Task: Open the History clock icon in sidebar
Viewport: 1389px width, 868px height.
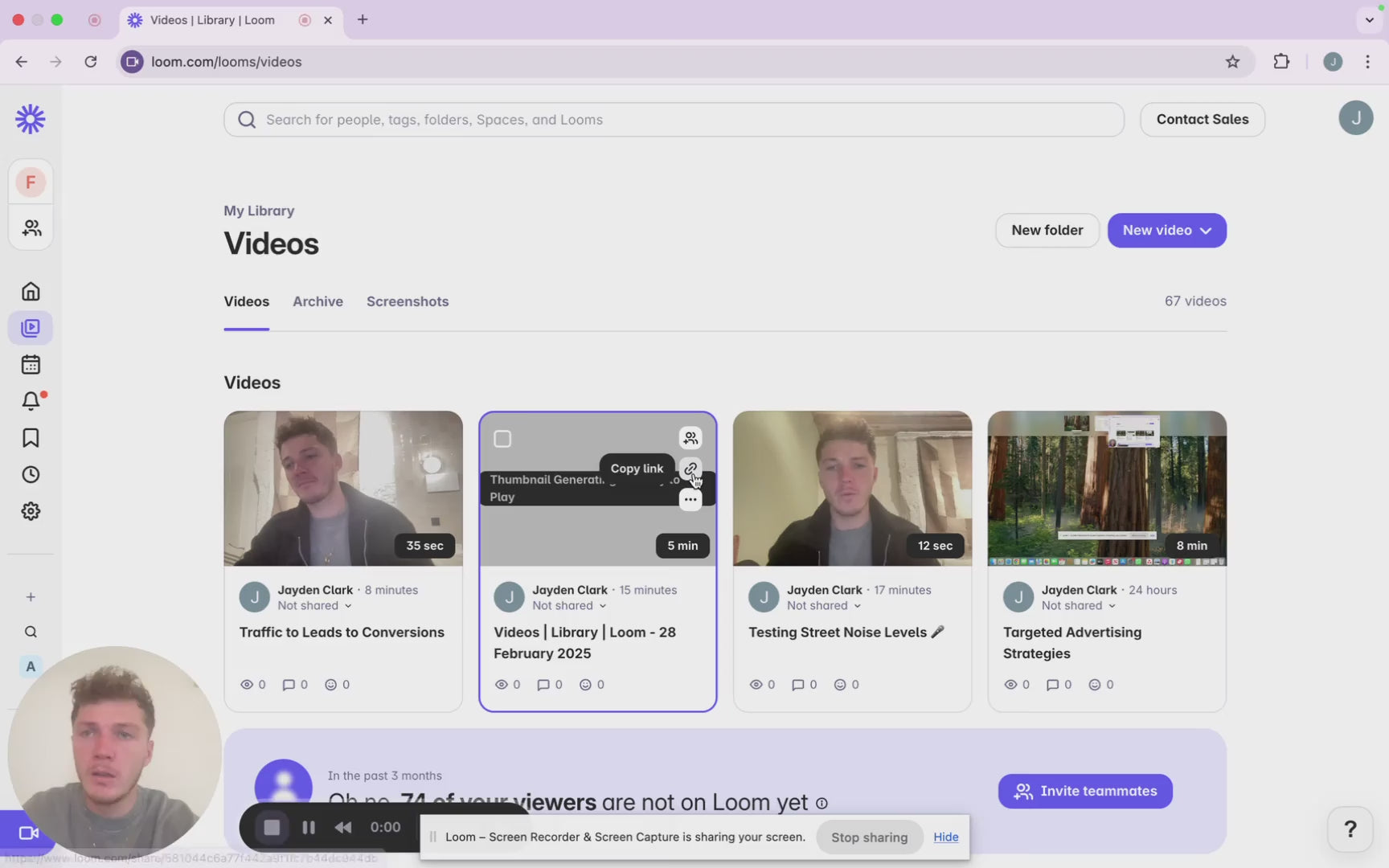Action: tap(31, 475)
